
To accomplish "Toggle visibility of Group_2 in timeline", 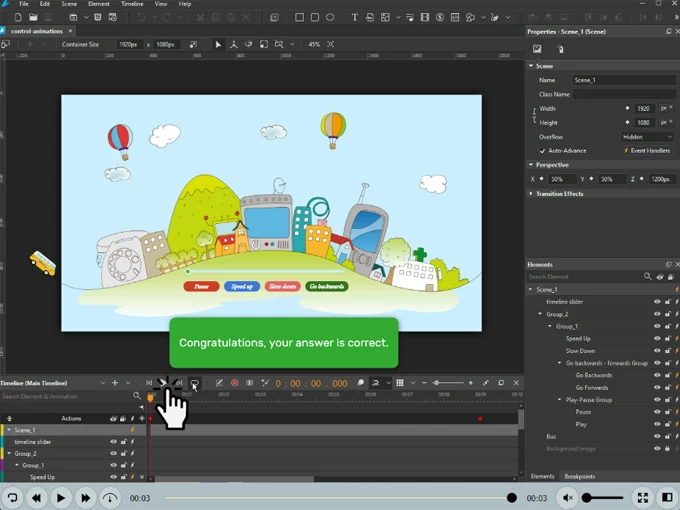I will click(x=113, y=454).
